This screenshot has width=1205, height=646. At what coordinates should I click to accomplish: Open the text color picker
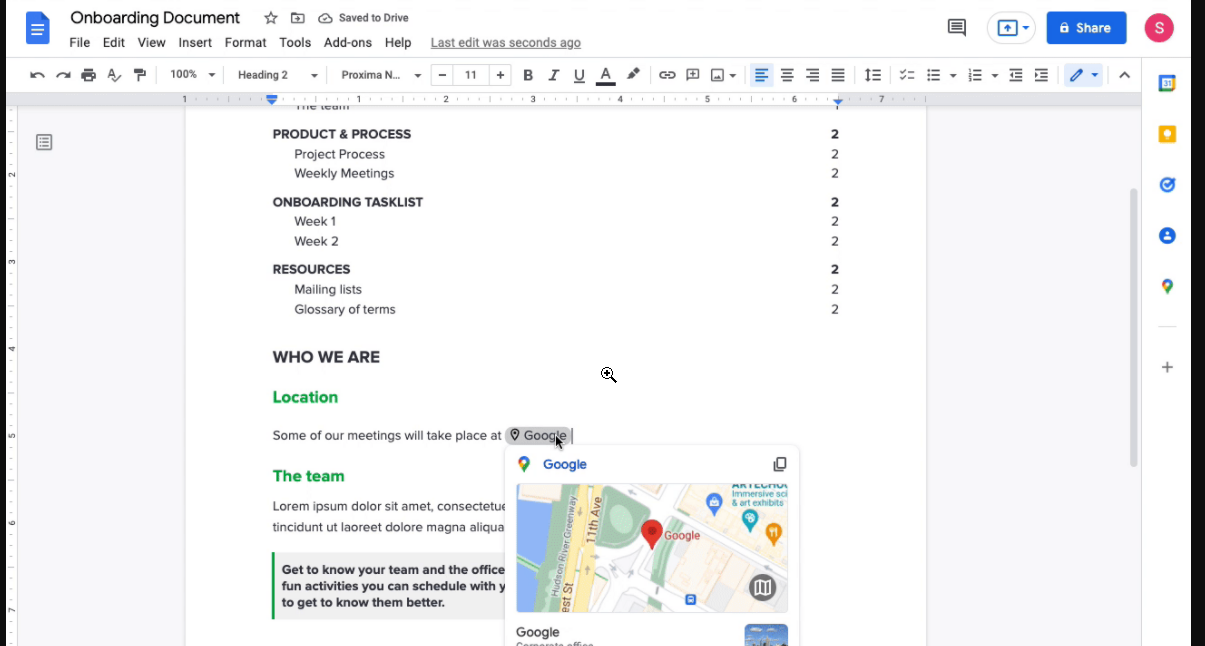[x=605, y=75]
